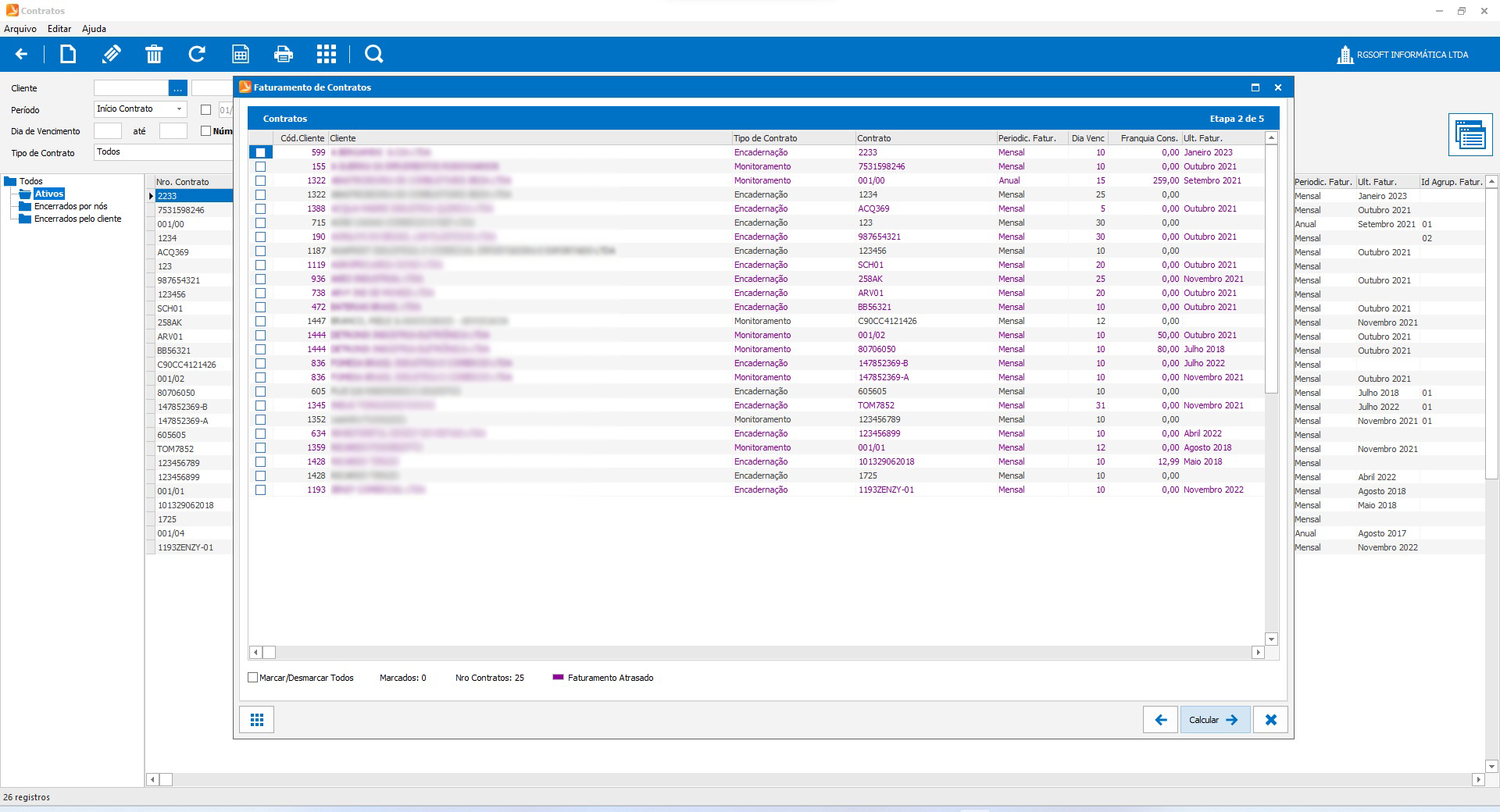
Task: Check the row for contract 1193ZENZY-01
Action: point(260,490)
